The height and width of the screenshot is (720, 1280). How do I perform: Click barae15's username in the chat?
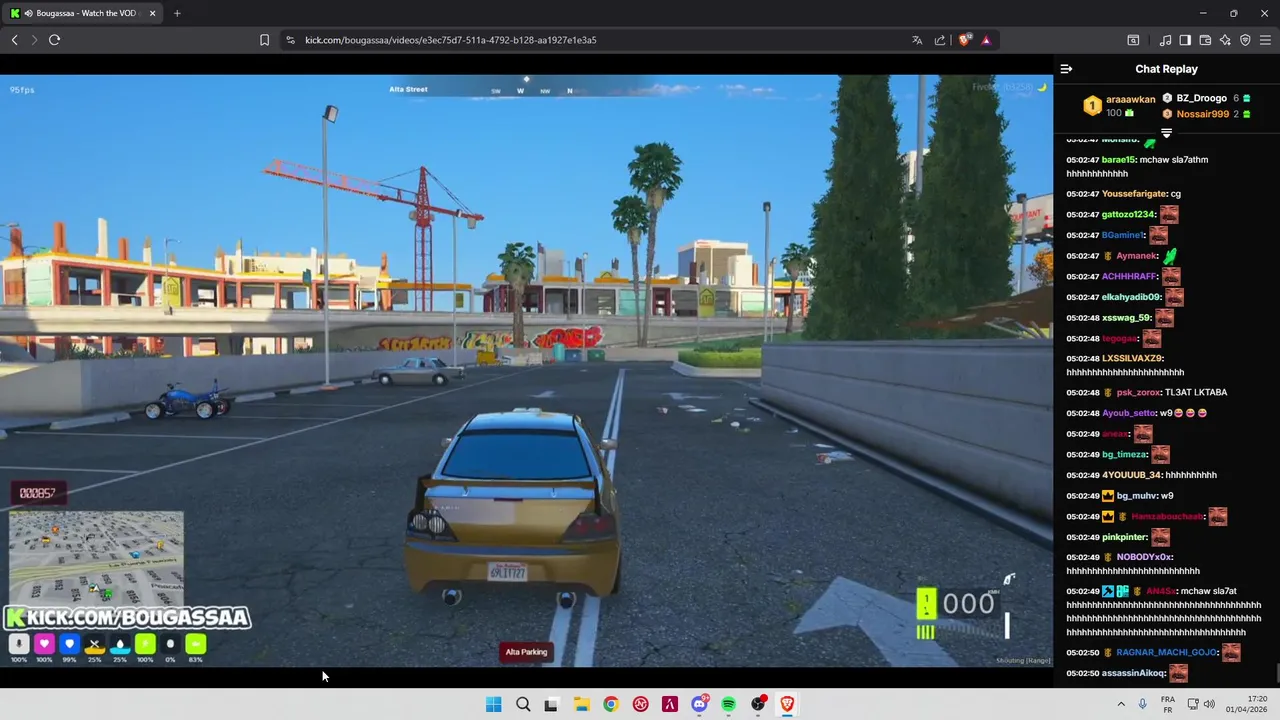[1119, 160]
